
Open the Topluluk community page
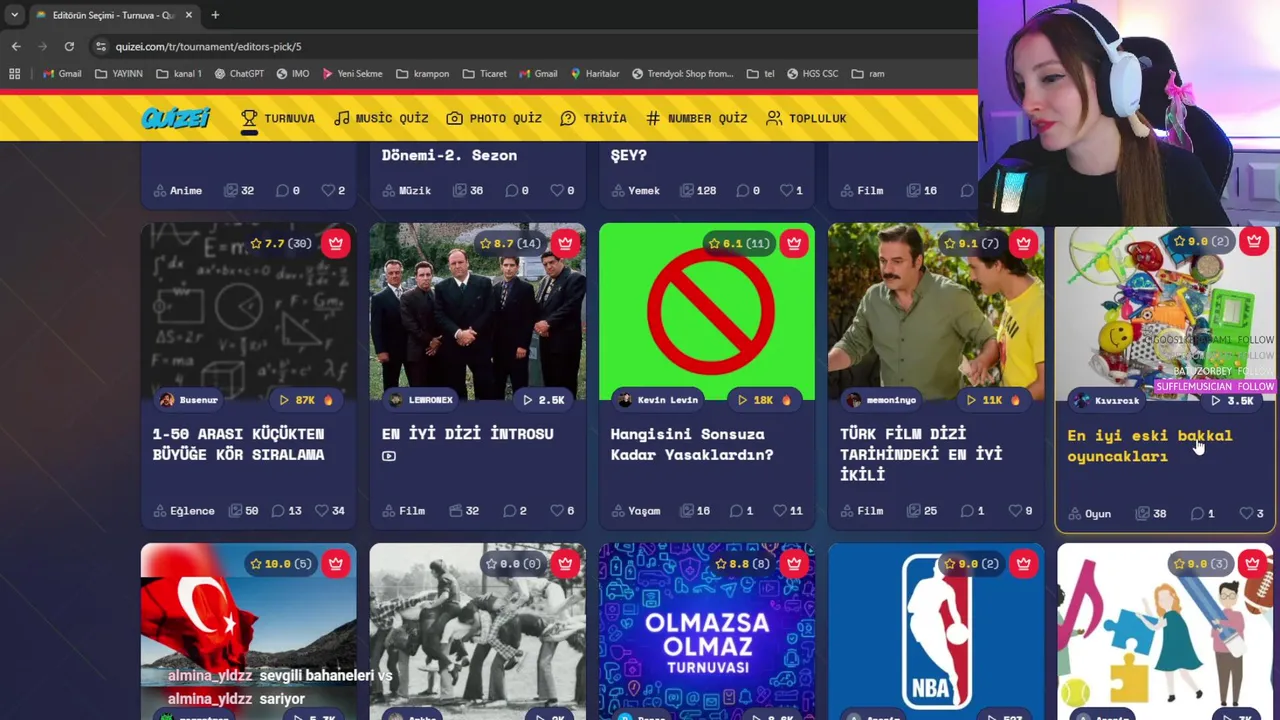click(x=806, y=118)
